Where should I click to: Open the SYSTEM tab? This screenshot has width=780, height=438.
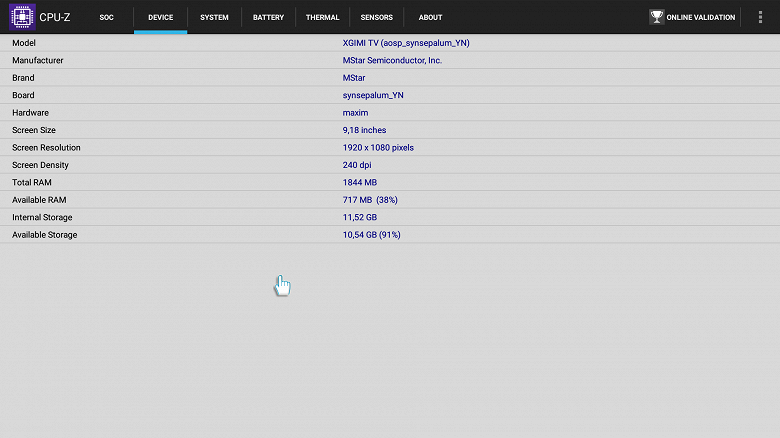pos(214,17)
